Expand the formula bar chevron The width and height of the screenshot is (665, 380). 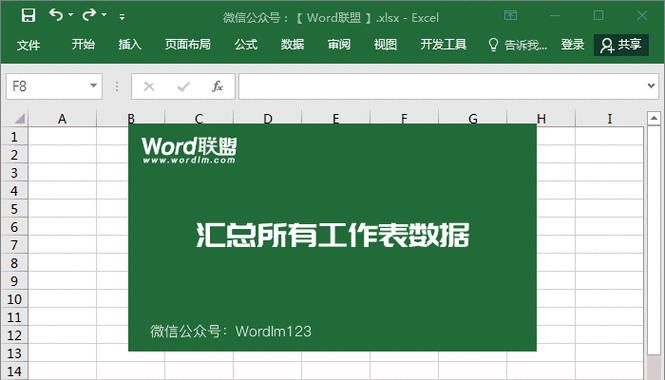651,86
